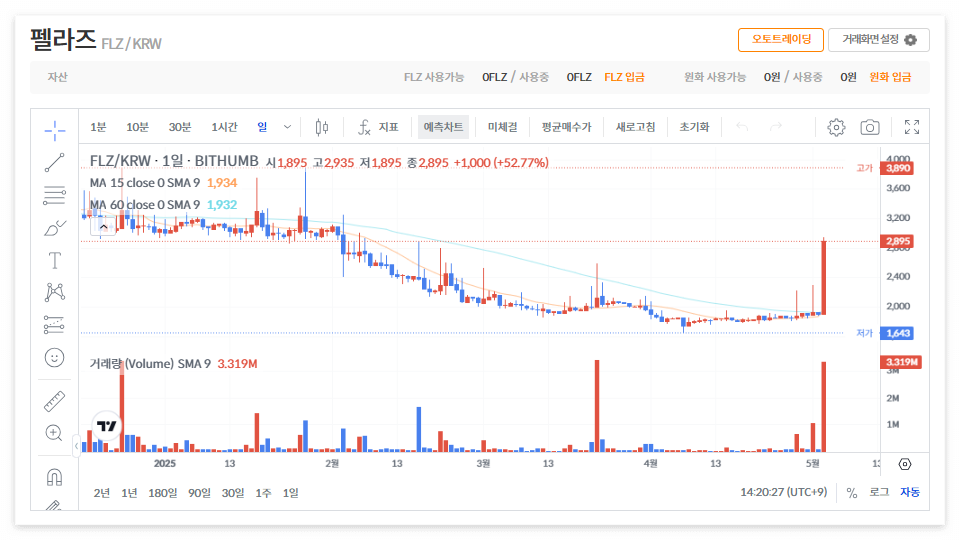Open chart settings gear icon

tap(836, 127)
